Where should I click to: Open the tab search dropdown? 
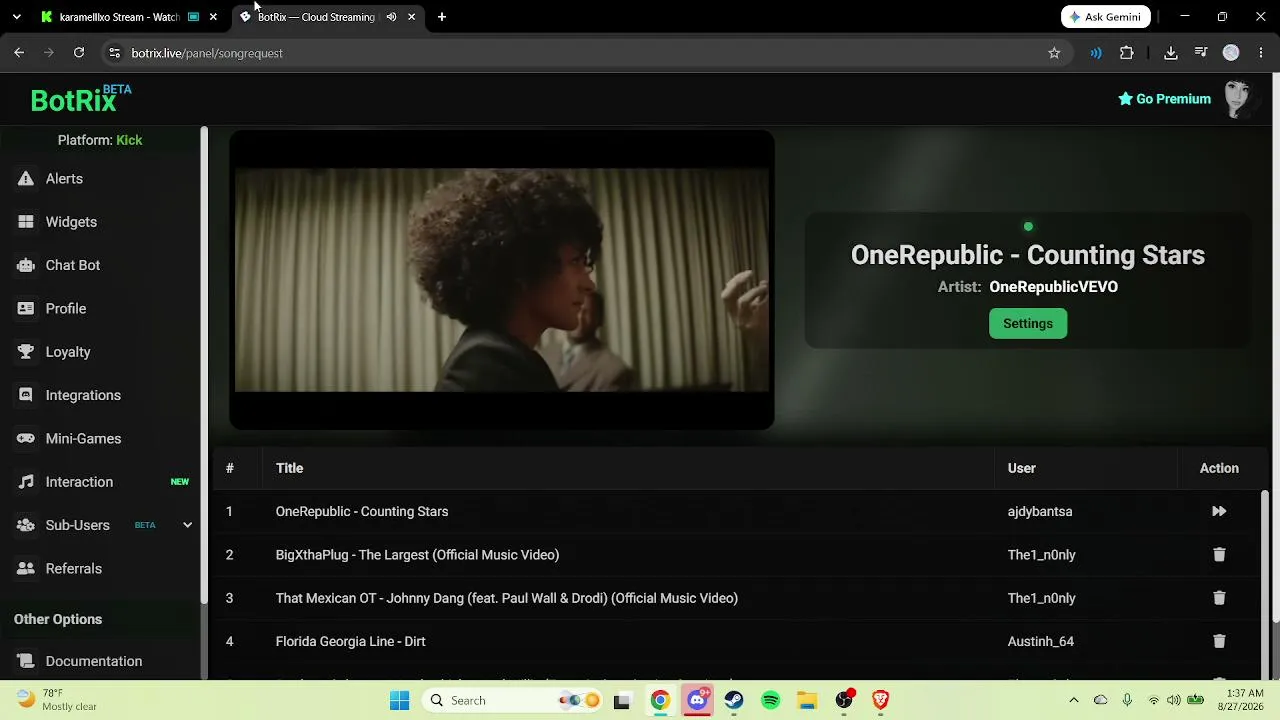[x=17, y=17]
